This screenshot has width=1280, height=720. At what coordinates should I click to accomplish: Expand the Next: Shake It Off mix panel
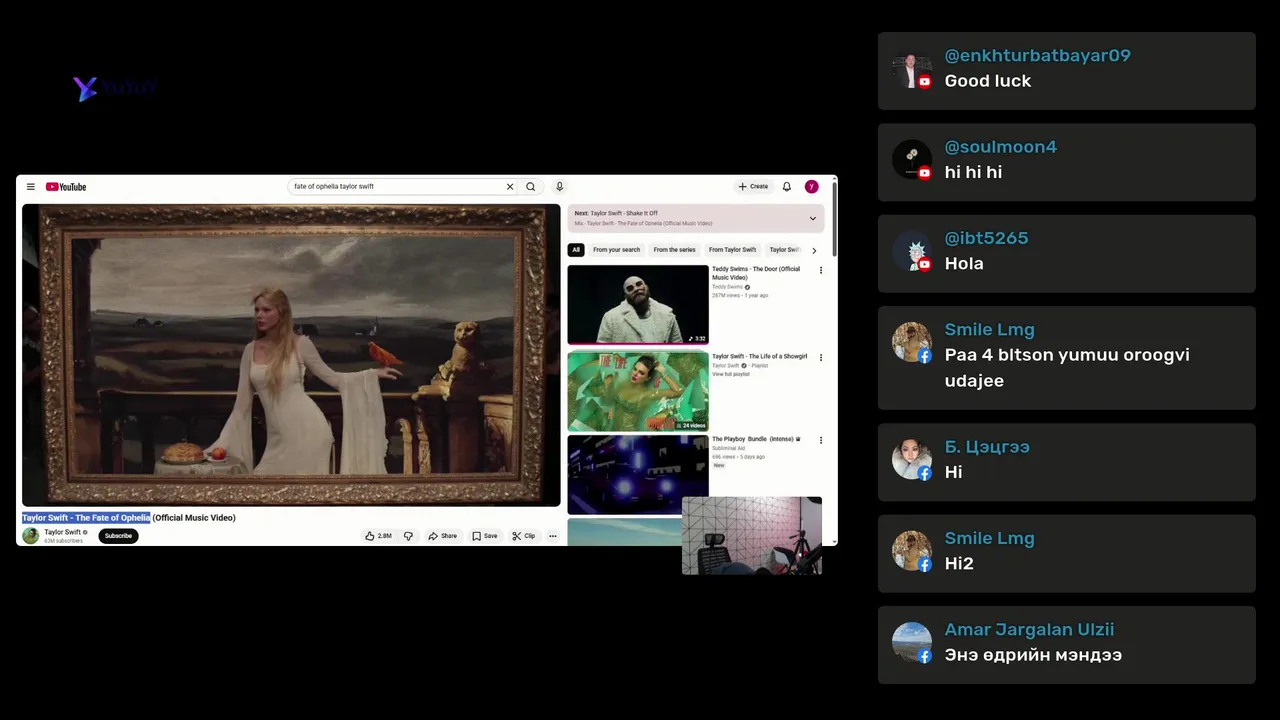tap(812, 218)
